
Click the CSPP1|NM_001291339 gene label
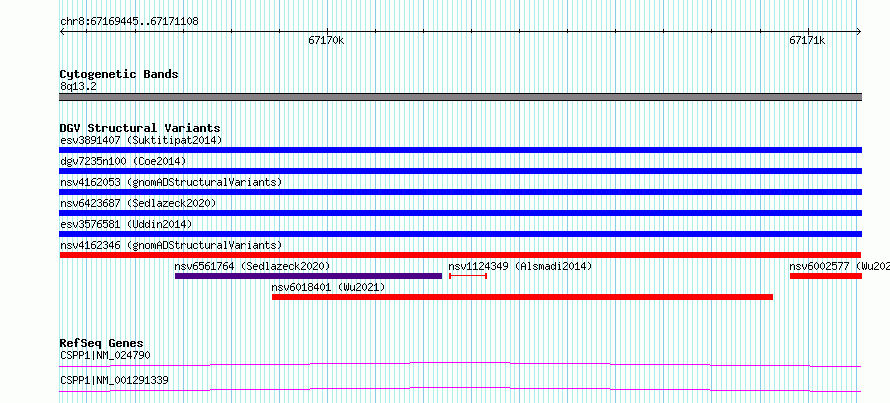pyautogui.click(x=114, y=380)
